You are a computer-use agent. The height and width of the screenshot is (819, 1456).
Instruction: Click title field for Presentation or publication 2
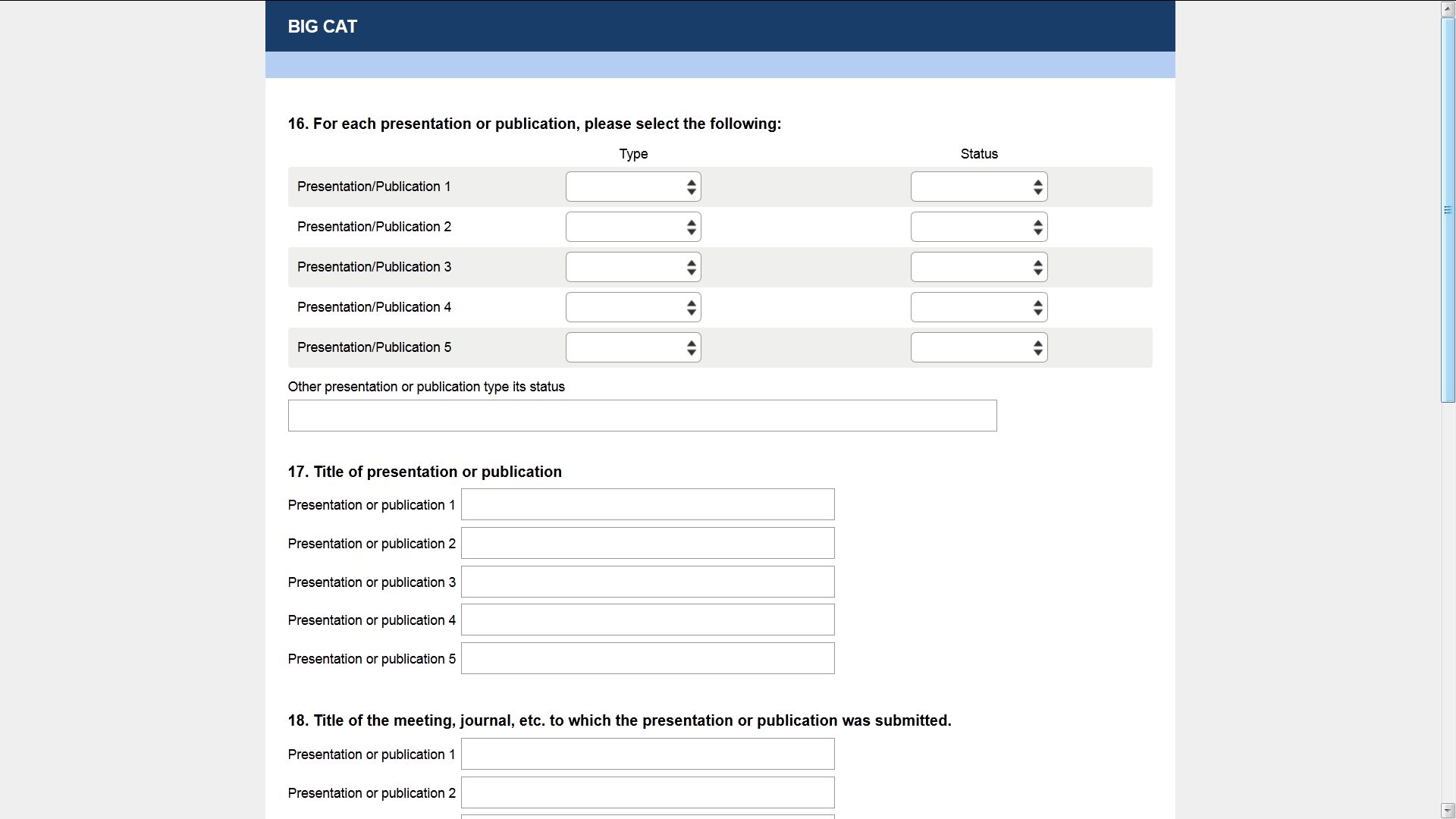point(648,543)
